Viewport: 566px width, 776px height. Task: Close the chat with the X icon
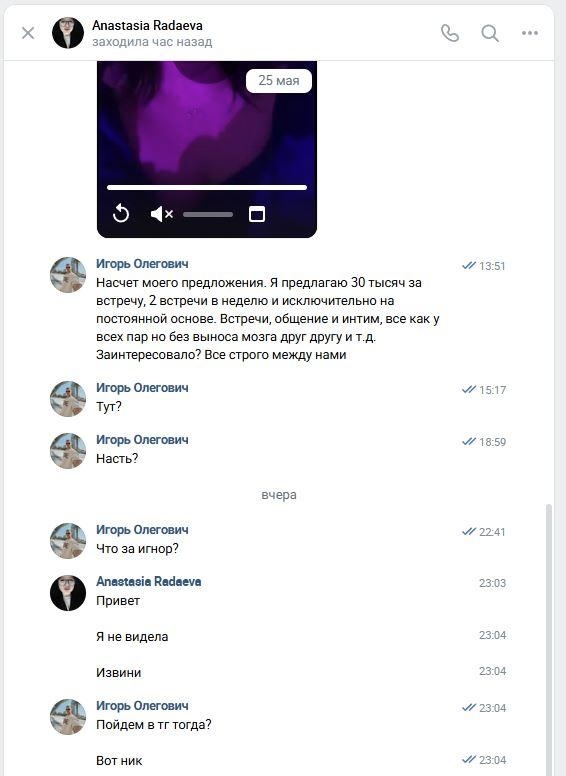[x=28, y=33]
